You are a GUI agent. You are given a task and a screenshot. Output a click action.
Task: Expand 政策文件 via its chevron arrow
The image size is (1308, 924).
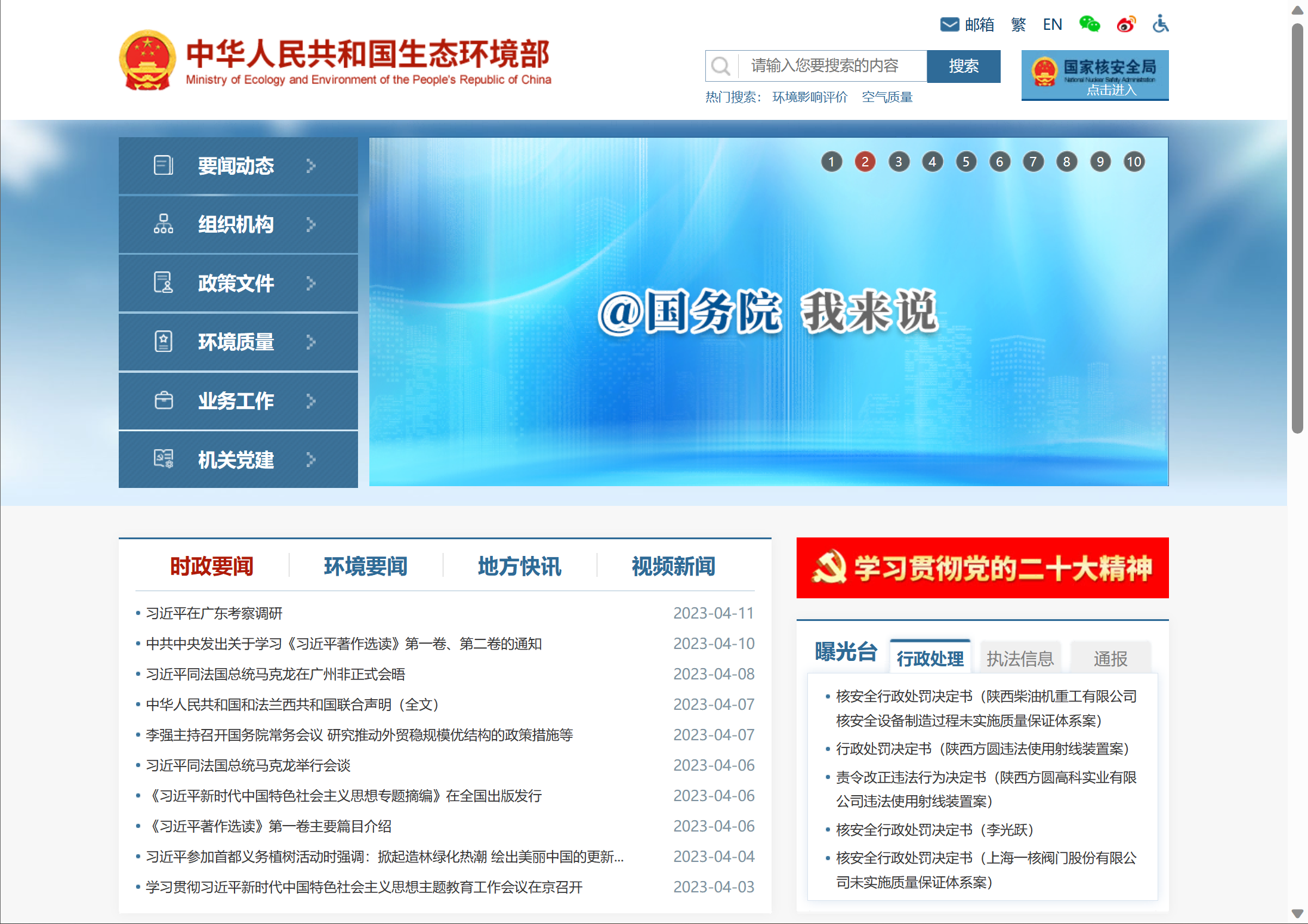tap(311, 283)
